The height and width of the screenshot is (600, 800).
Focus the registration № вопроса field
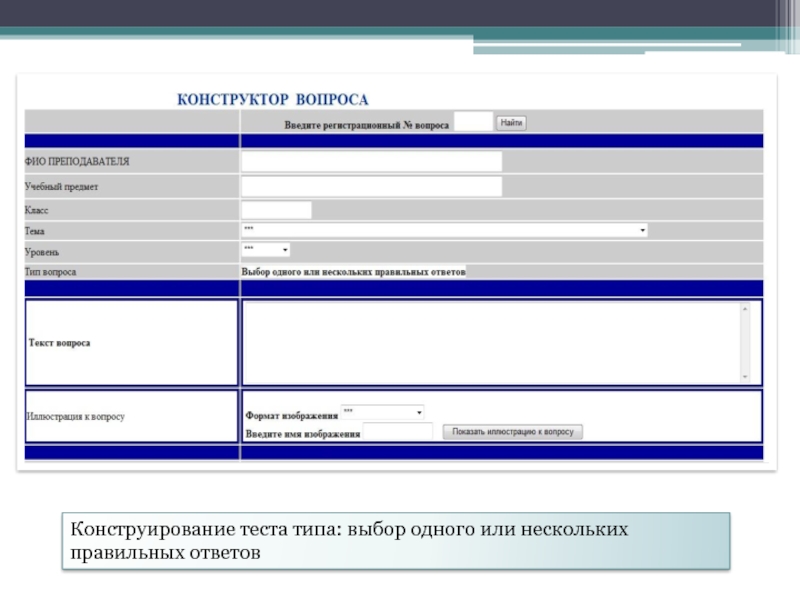point(473,122)
